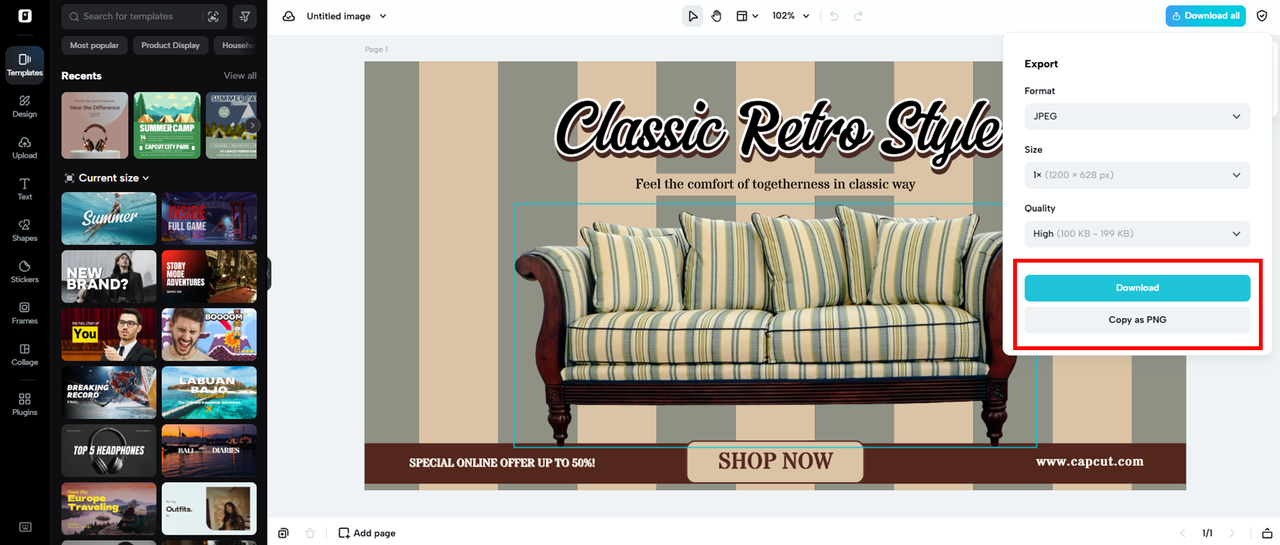
Task: Choose the Breaking Record template thumbnail
Action: (x=109, y=392)
